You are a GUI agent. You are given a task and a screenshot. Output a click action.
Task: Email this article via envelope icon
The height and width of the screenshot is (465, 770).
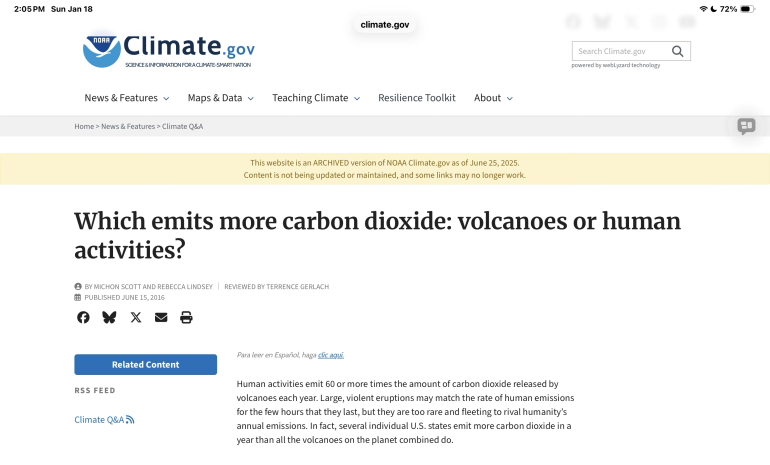(x=161, y=317)
